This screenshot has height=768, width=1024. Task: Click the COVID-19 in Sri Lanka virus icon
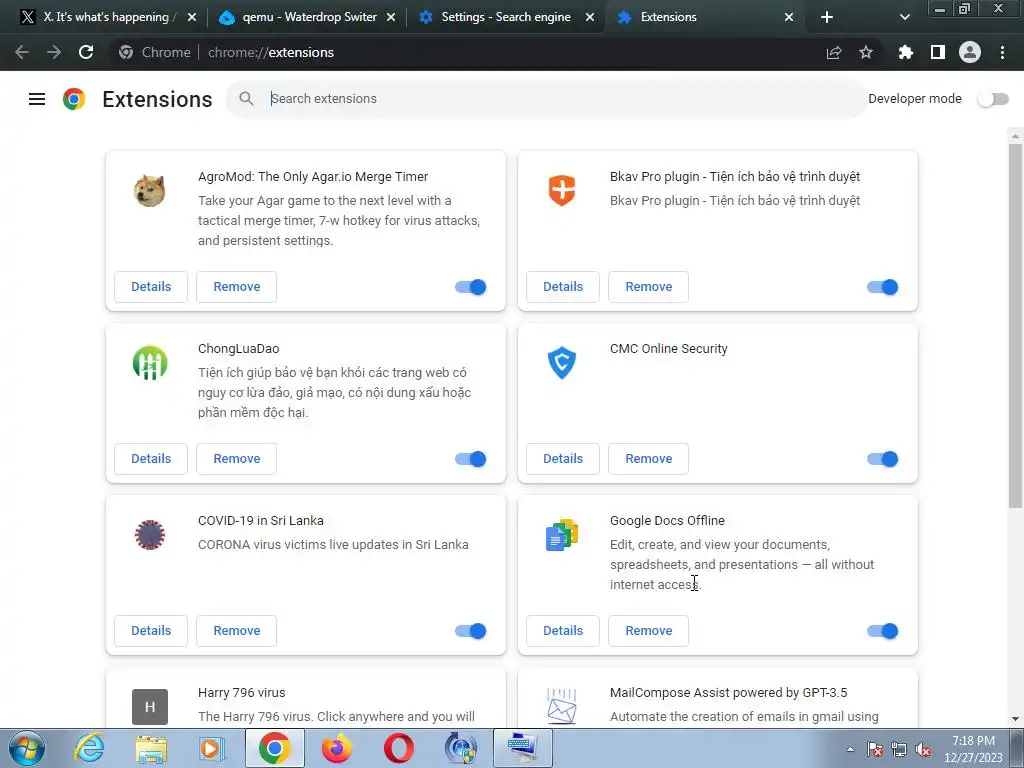[150, 535]
